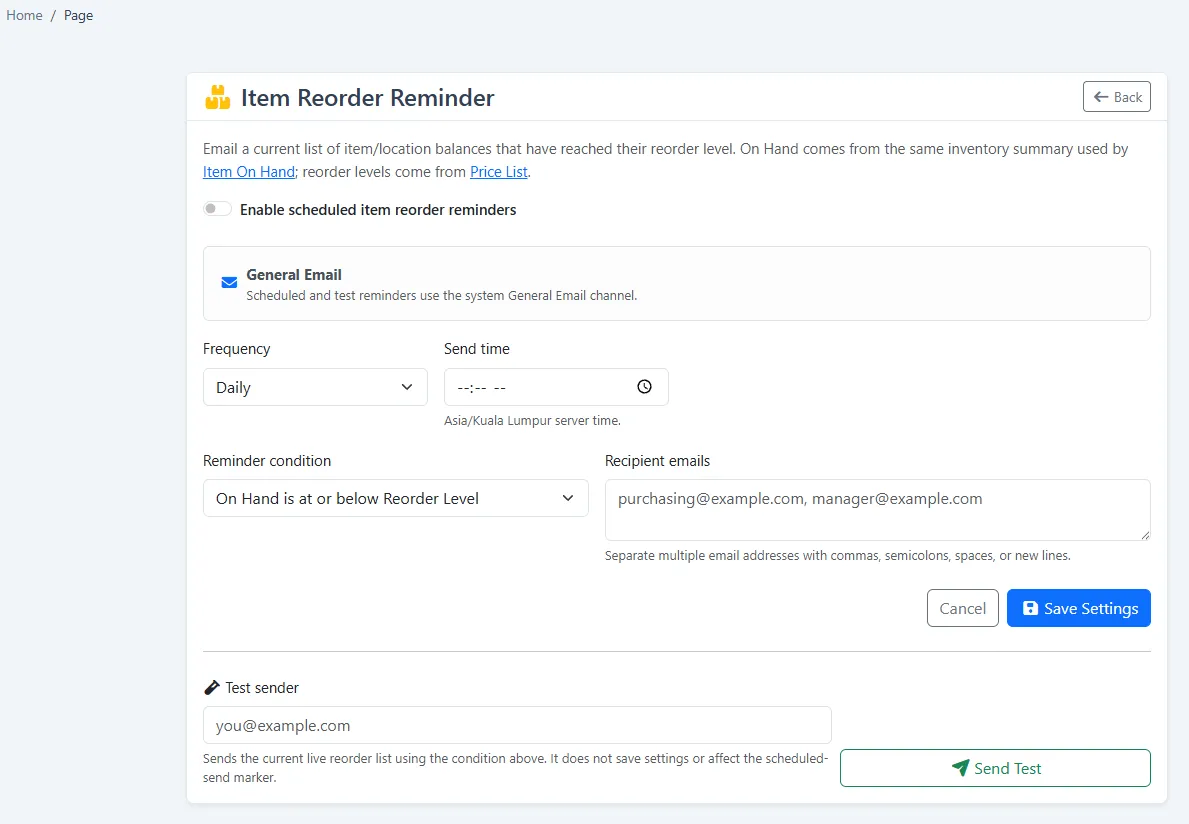The image size is (1189, 824).
Task: Click the Page breadcrumb item
Action: click(x=78, y=15)
